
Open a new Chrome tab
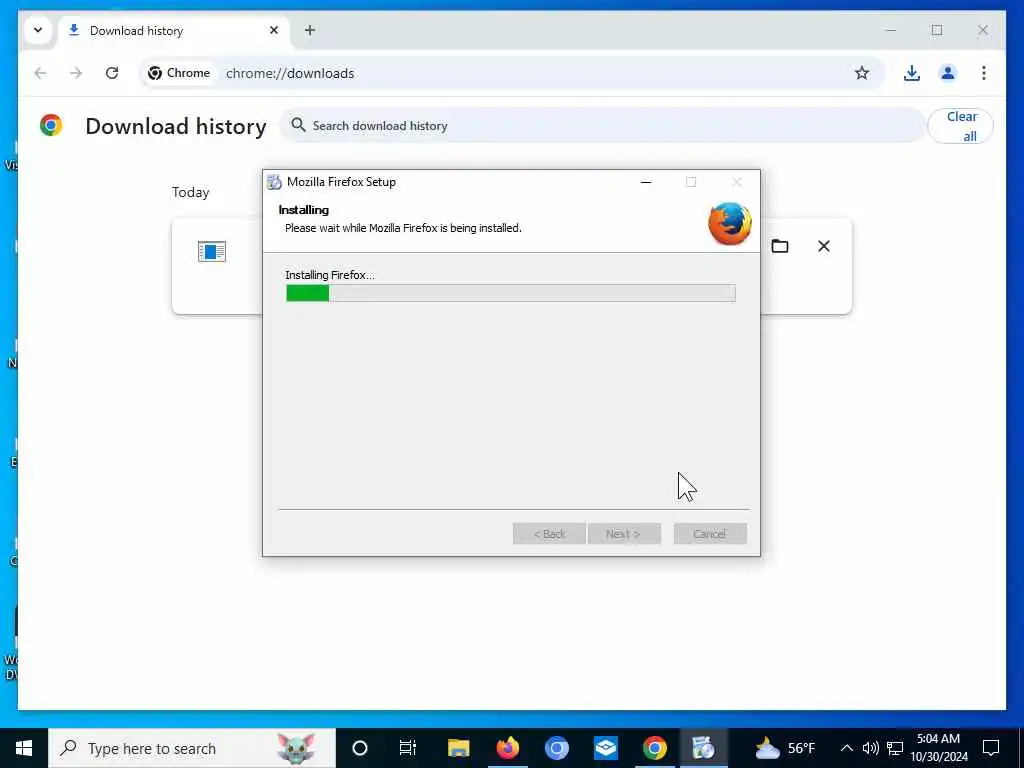pos(310,30)
